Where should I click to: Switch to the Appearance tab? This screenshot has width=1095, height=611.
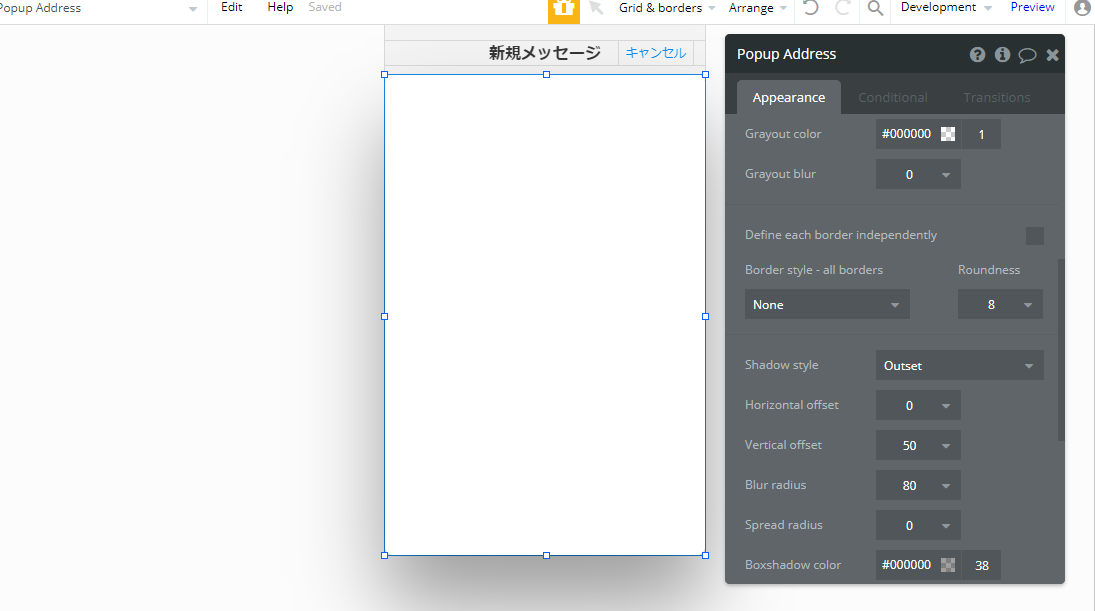(788, 97)
